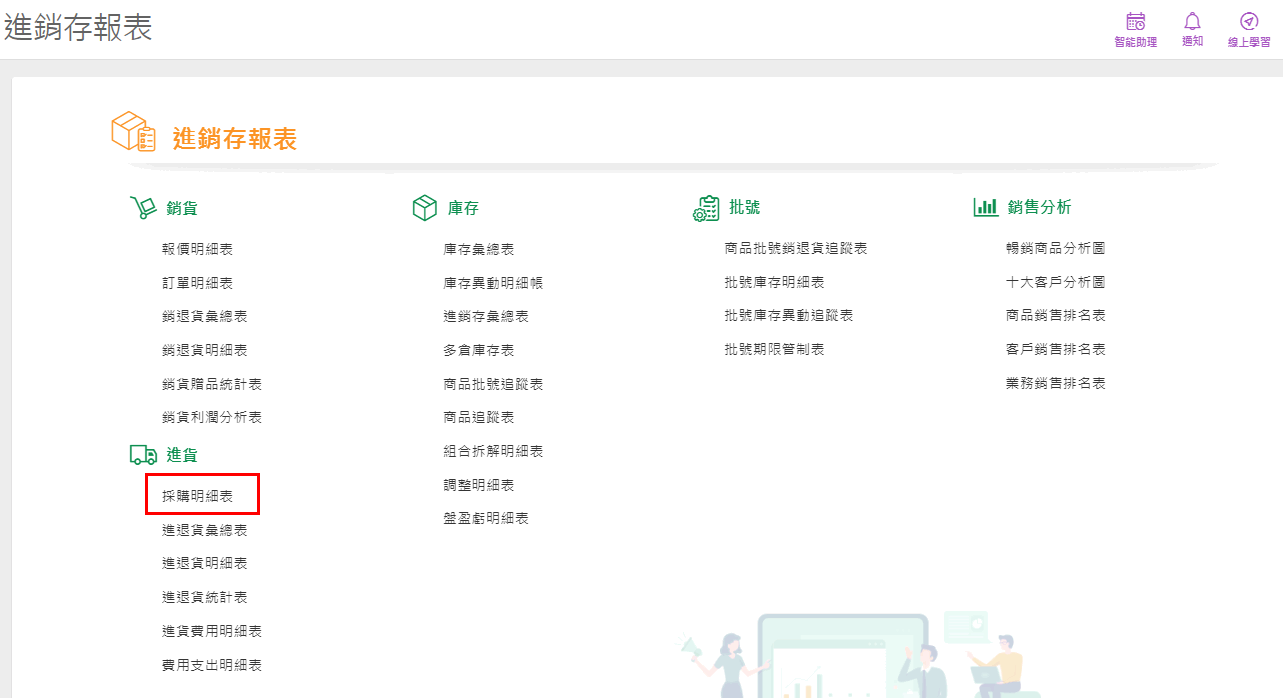Image resolution: width=1283 pixels, height=698 pixels.
Task: Click the orange 進銷存報表 heading text
Action: [x=235, y=139]
